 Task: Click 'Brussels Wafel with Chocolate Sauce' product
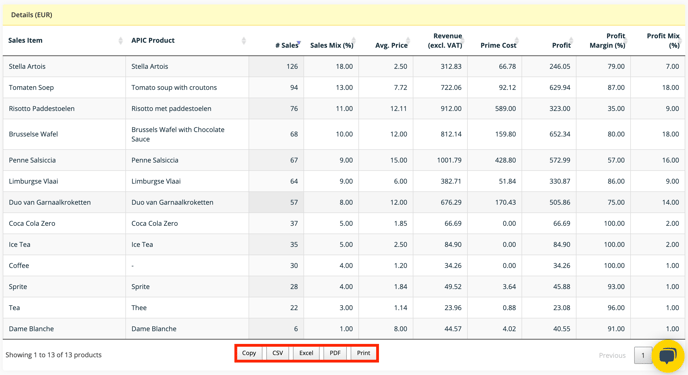(x=178, y=134)
